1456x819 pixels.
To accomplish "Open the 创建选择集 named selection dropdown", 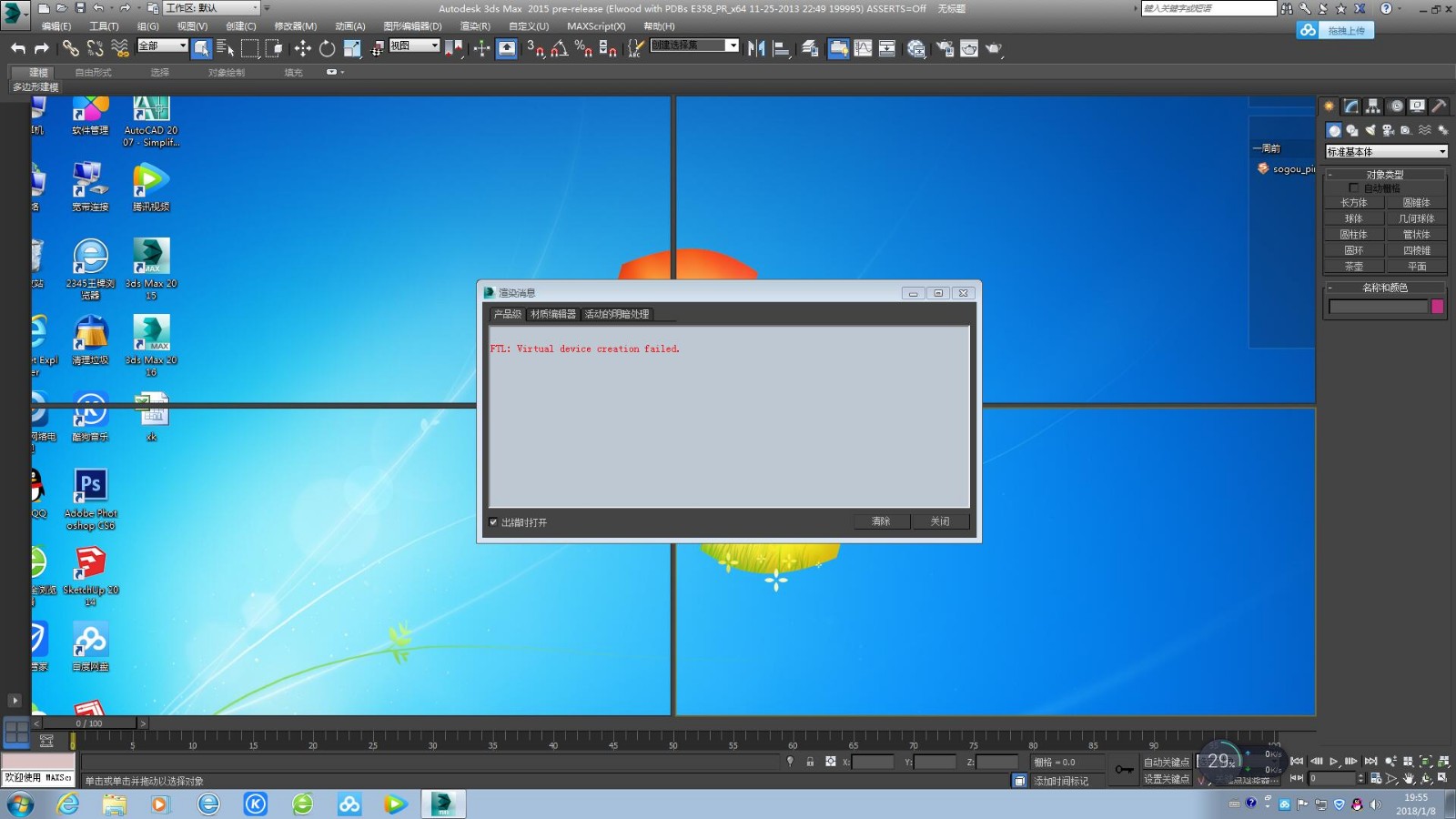I will coord(694,45).
